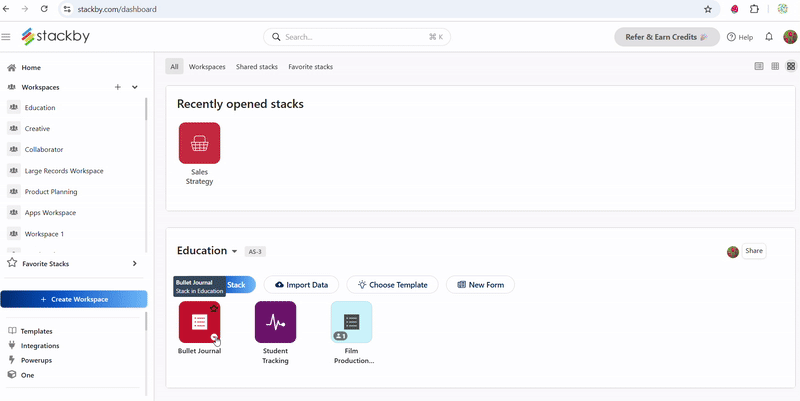Open the user avatar in header
The width and height of the screenshot is (800, 401).
coord(790,37)
